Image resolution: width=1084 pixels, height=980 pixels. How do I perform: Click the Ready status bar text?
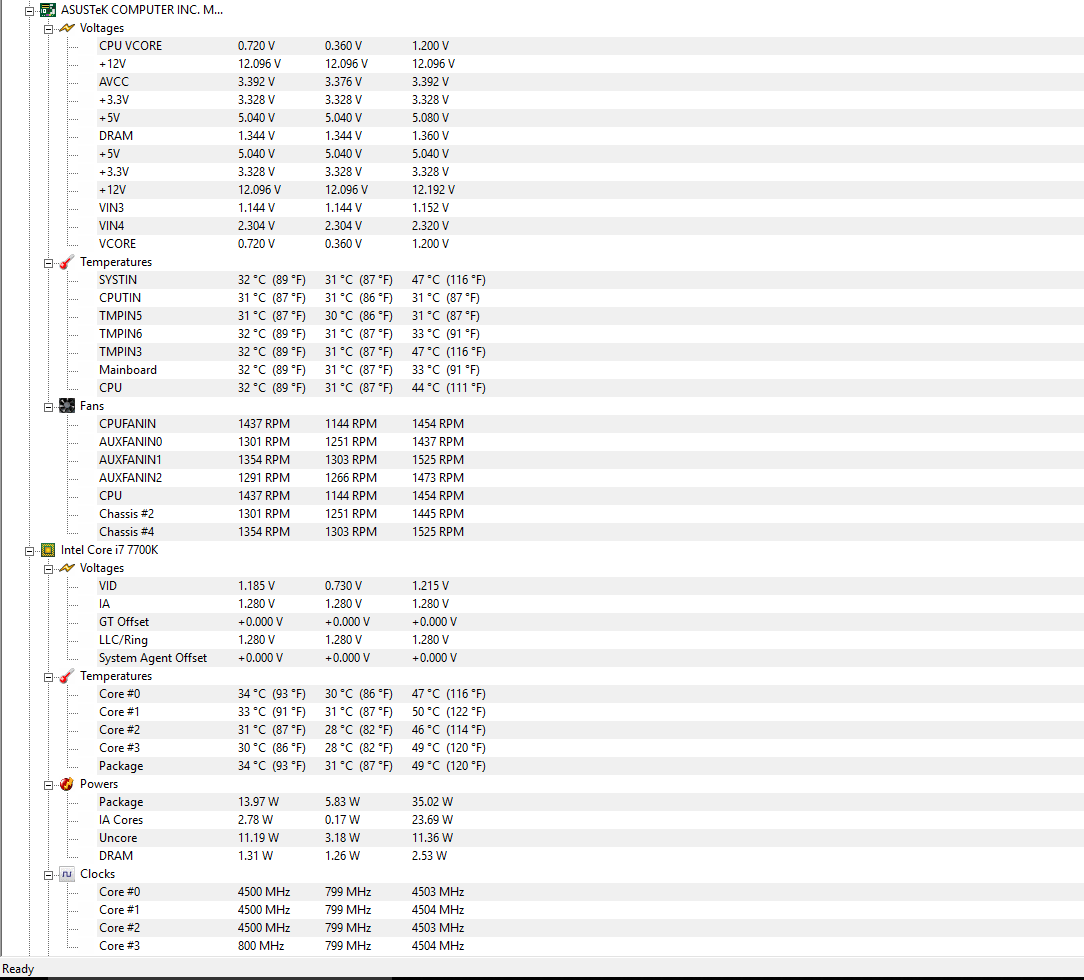point(18,968)
